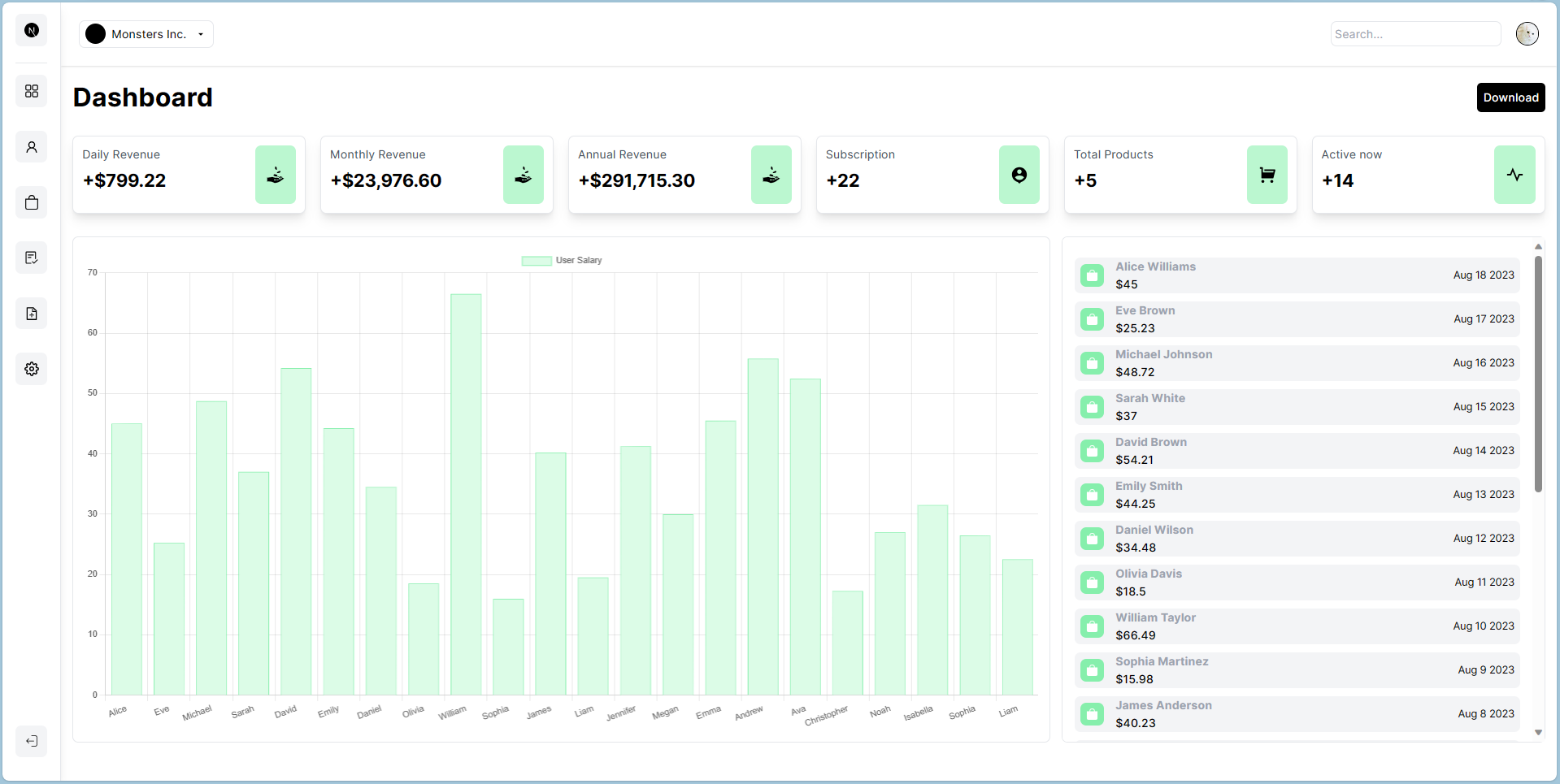Open the user avatar menu top right

pos(1527,33)
